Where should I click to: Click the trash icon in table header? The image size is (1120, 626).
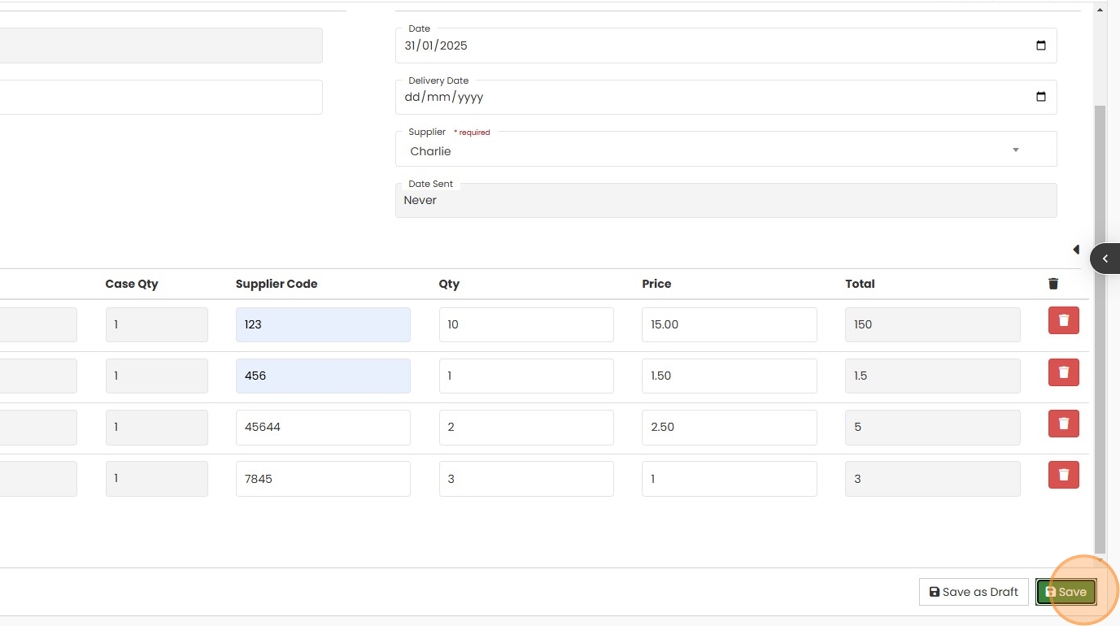coord(1053,284)
